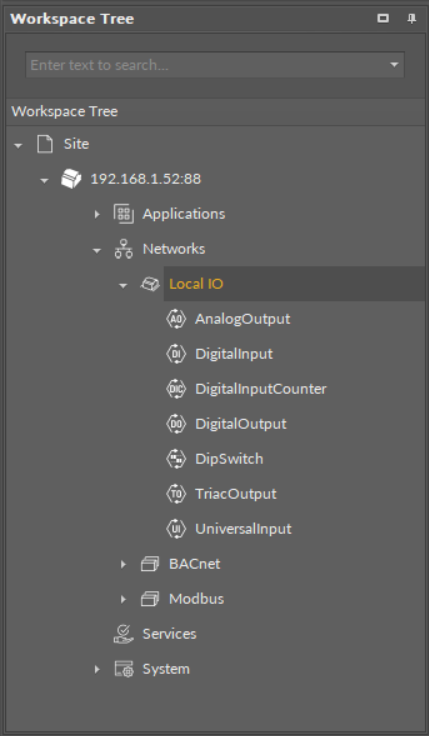This screenshot has width=429, height=736.
Task: Click the DigitalInput DI icon
Action: coord(176,354)
